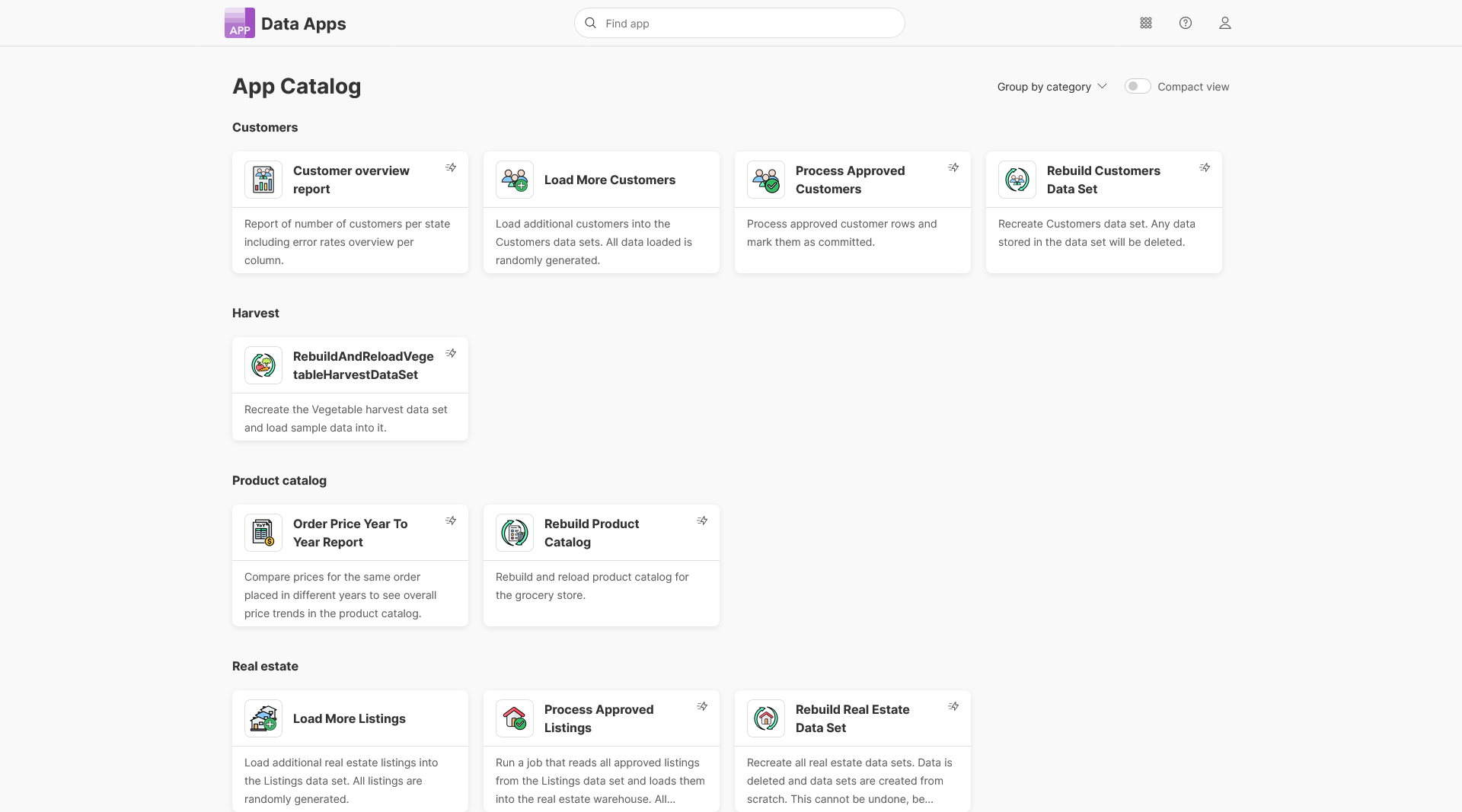
Task: Click 'Compare prices for the same order' description
Action: (340, 595)
